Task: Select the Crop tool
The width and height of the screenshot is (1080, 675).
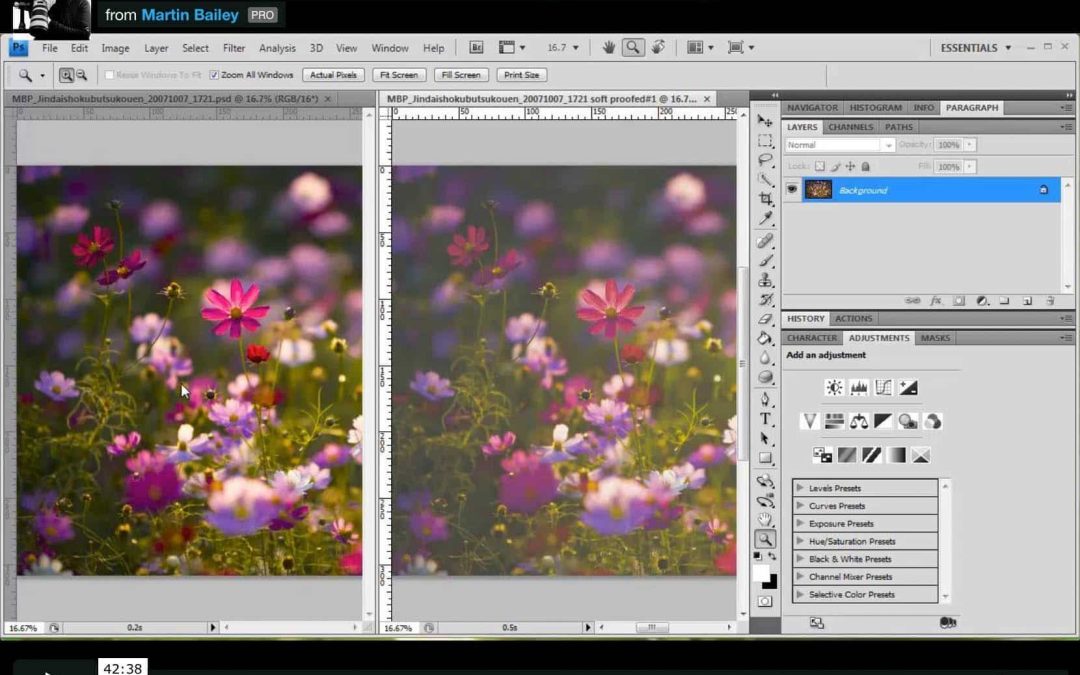Action: (x=766, y=199)
